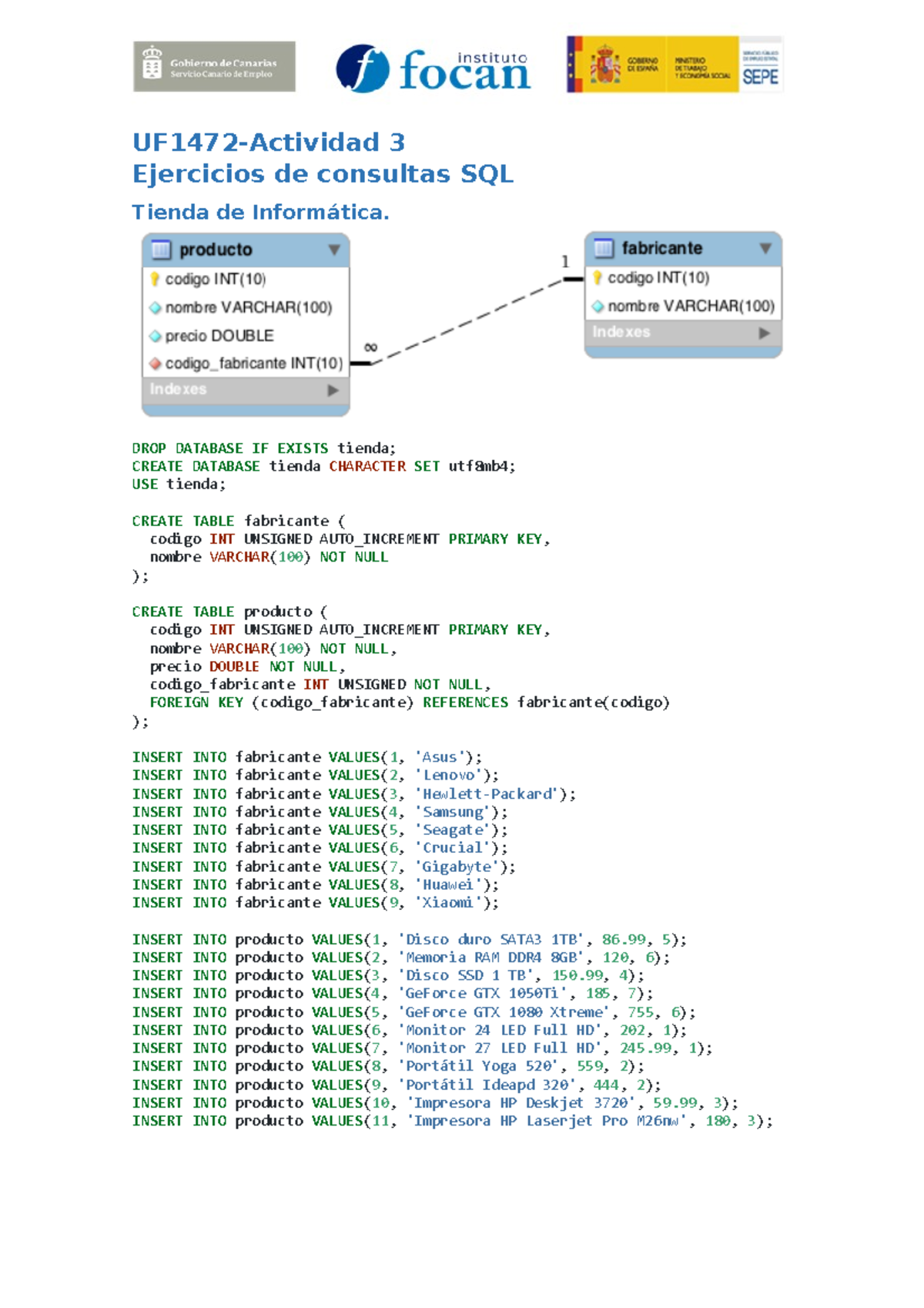Screen dimensions: 924x1308
Task: Click the fabricante table grid icon
Action: [604, 248]
